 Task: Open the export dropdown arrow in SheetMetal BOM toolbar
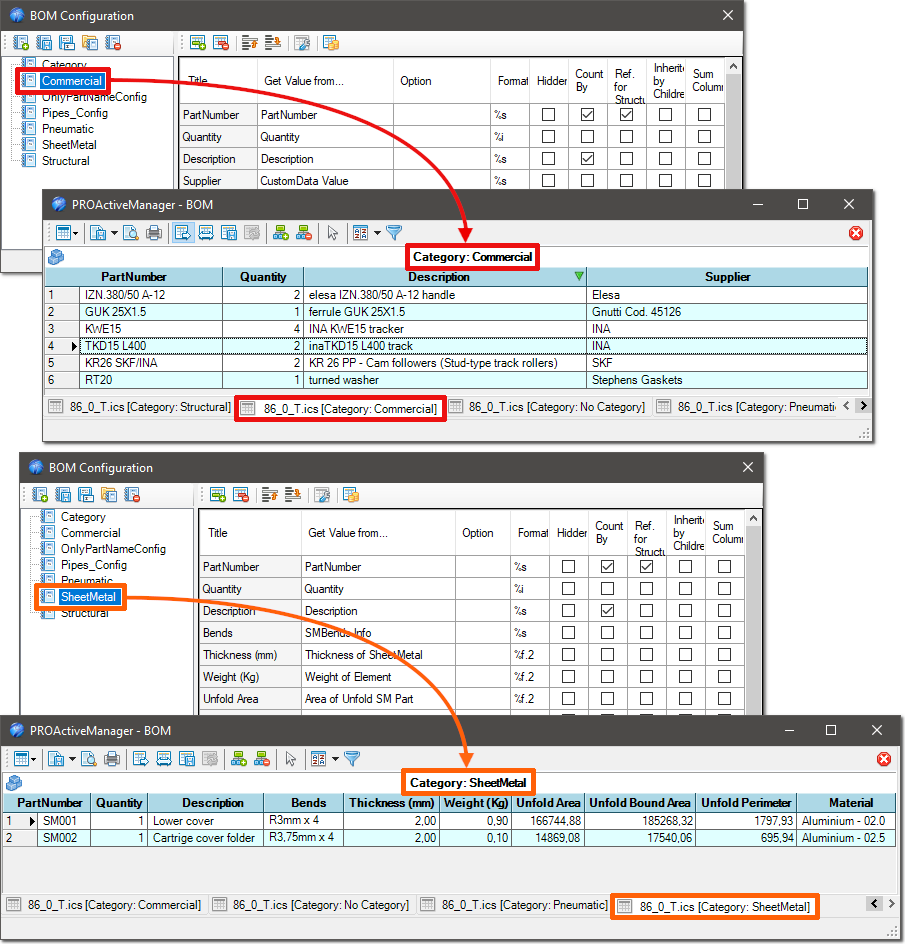pos(73,759)
